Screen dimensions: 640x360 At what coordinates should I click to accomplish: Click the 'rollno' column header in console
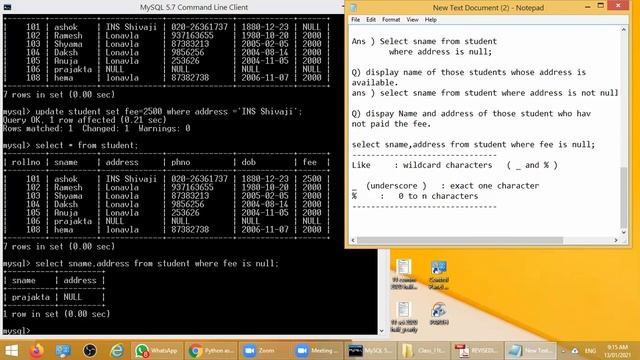[26, 162]
